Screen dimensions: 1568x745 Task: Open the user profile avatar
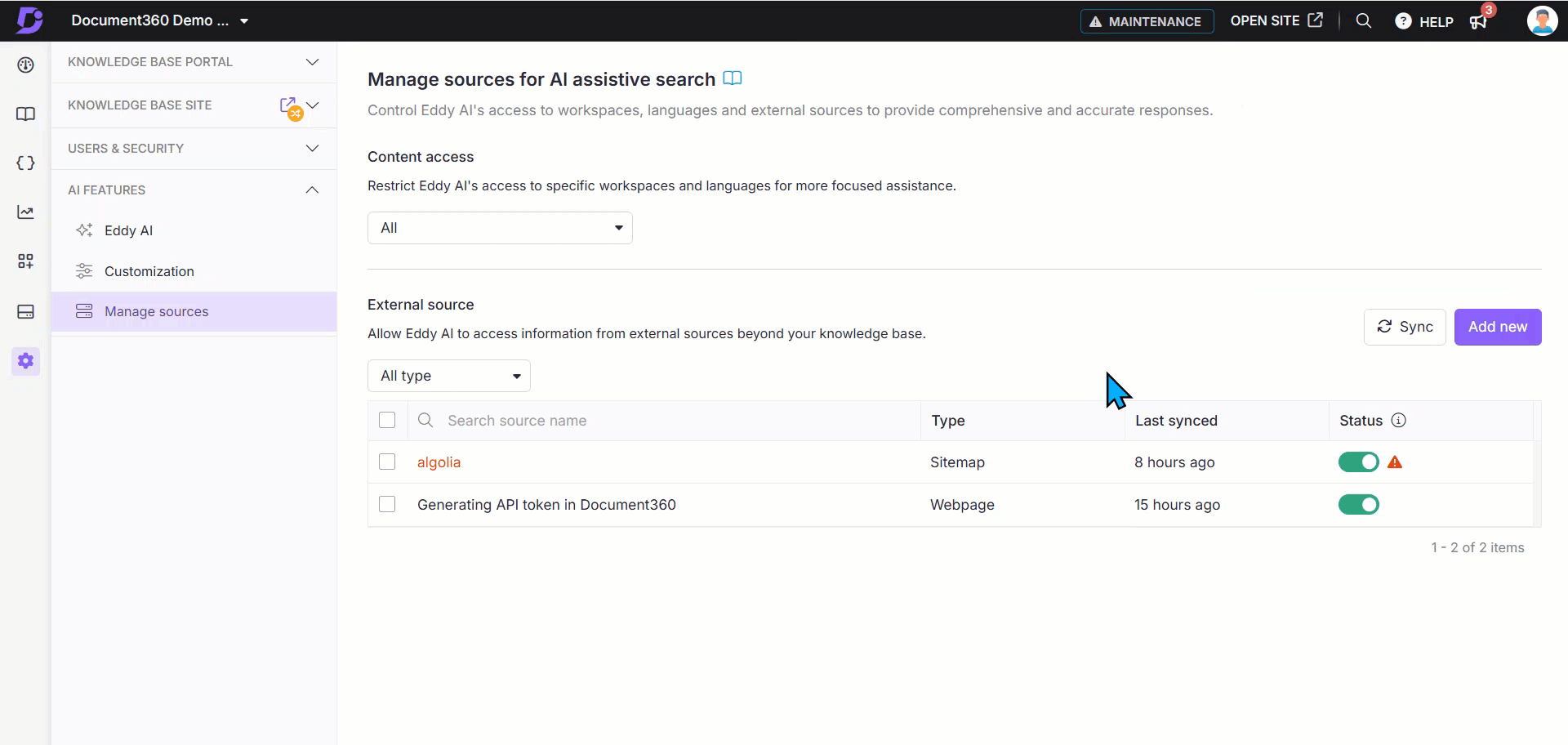click(1542, 20)
